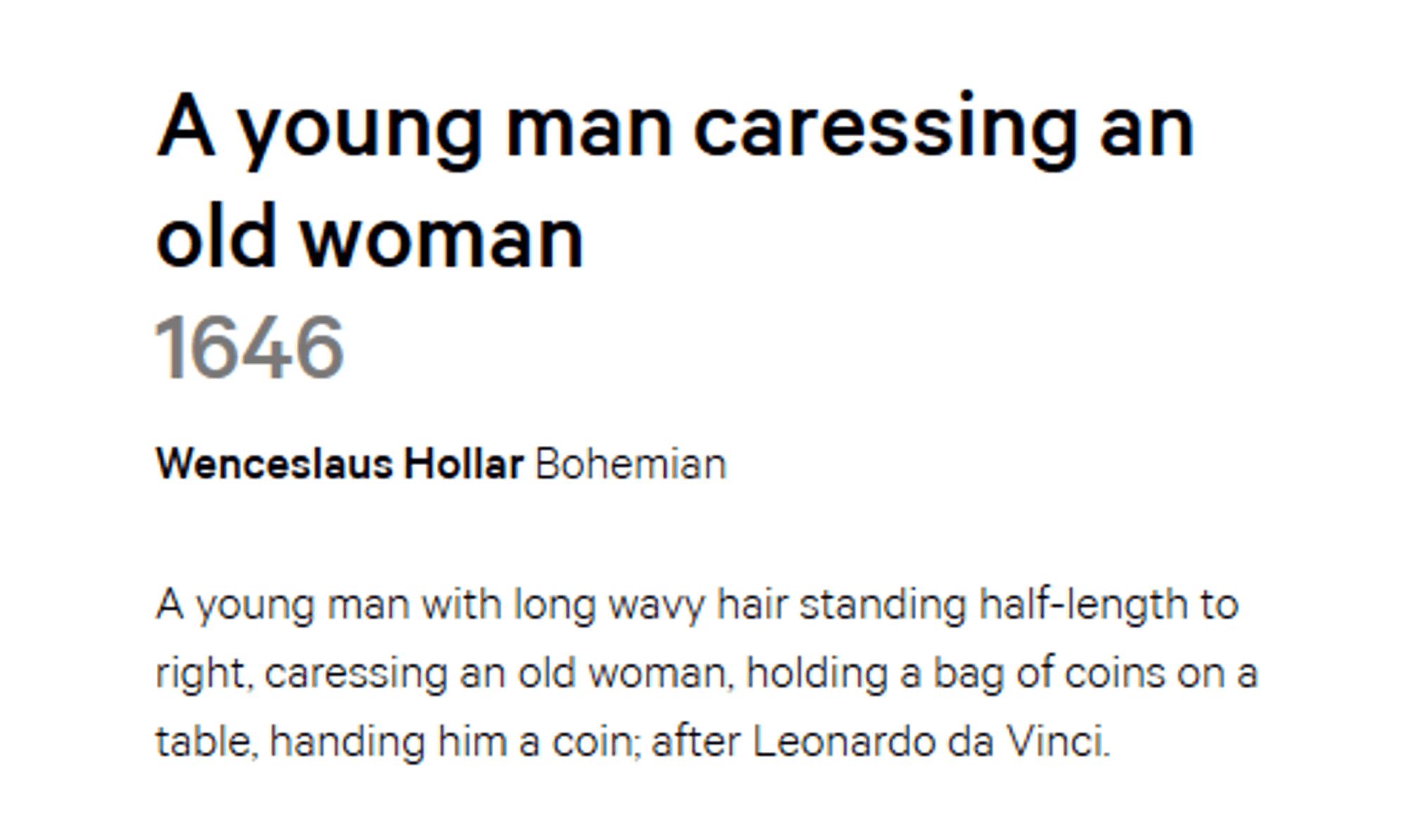Click the nationality text Bohemian
Viewport: 1407px width, 840px height.
pos(631,464)
